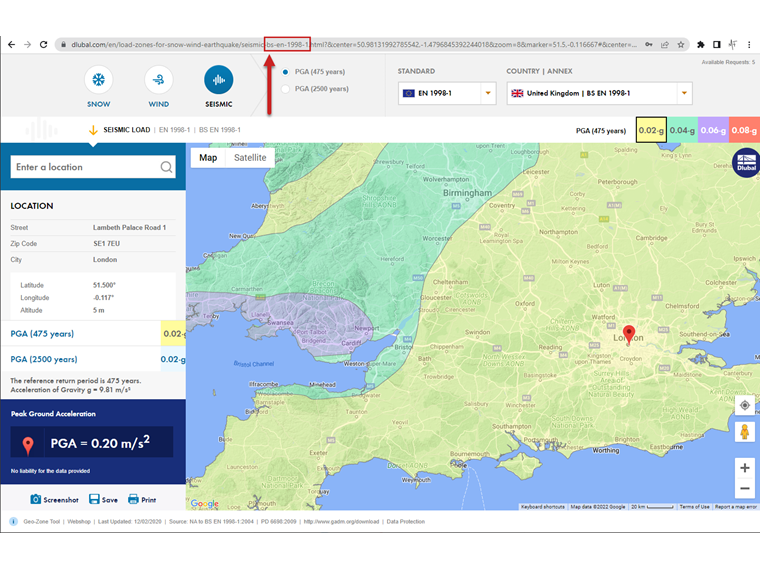This screenshot has width=760, height=570.
Task: Click the browser address bar URL
Action: click(x=354, y=45)
